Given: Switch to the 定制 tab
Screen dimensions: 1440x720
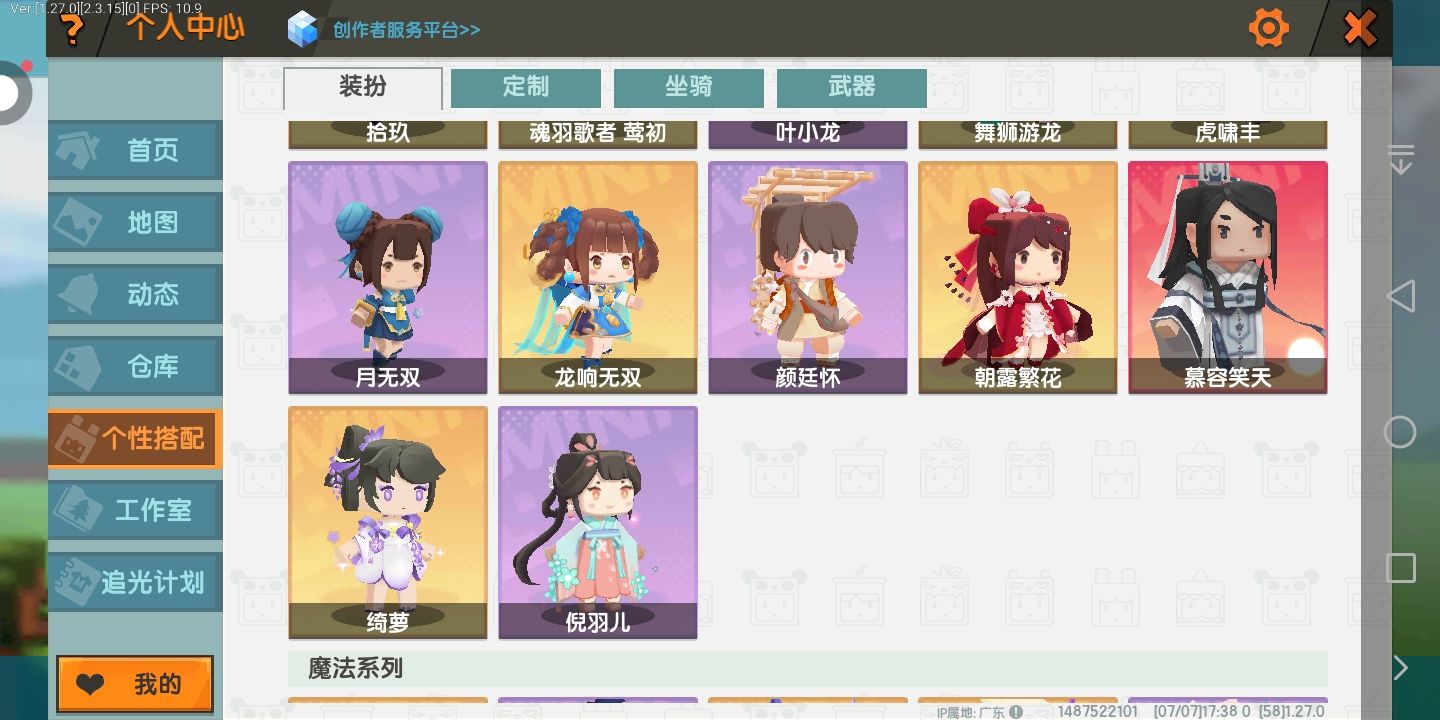Looking at the screenshot, I should (526, 87).
